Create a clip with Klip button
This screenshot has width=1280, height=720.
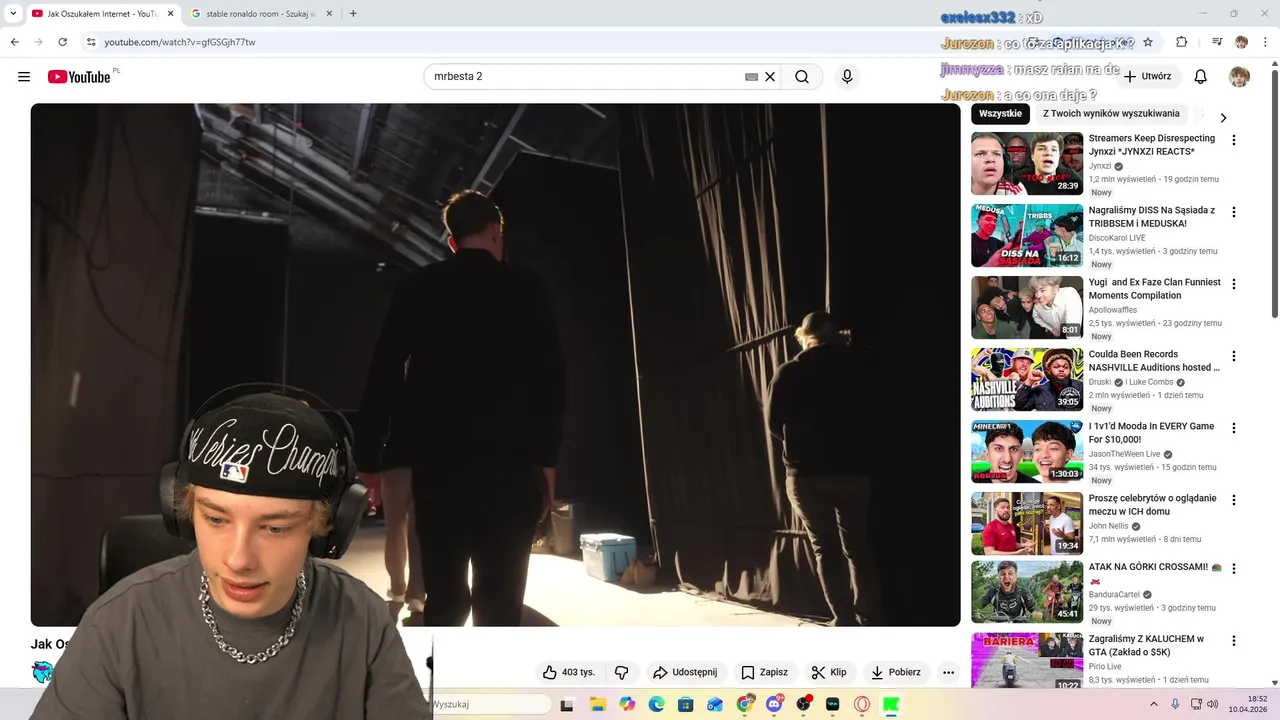click(829, 672)
